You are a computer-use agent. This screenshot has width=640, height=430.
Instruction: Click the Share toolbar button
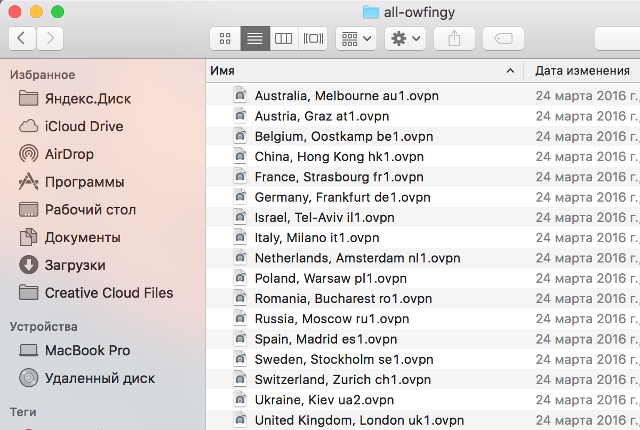tap(454, 38)
